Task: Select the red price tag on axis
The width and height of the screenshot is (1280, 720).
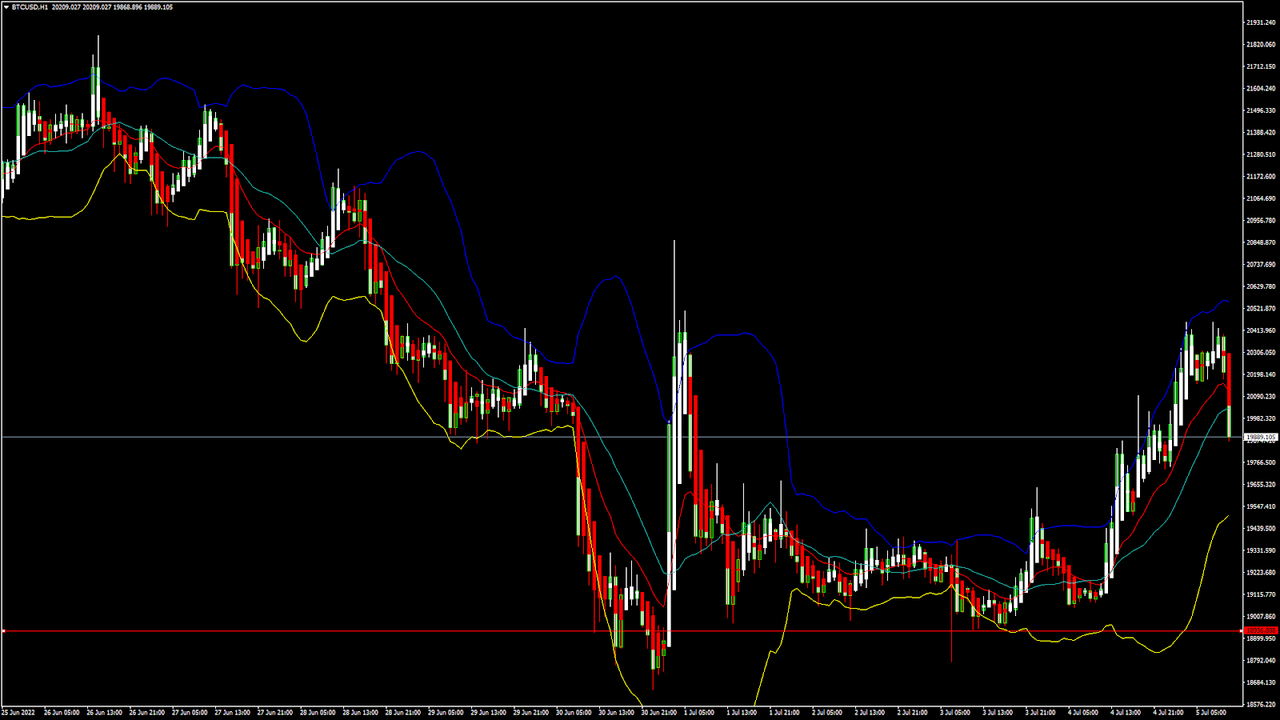Action: pyautogui.click(x=1260, y=631)
